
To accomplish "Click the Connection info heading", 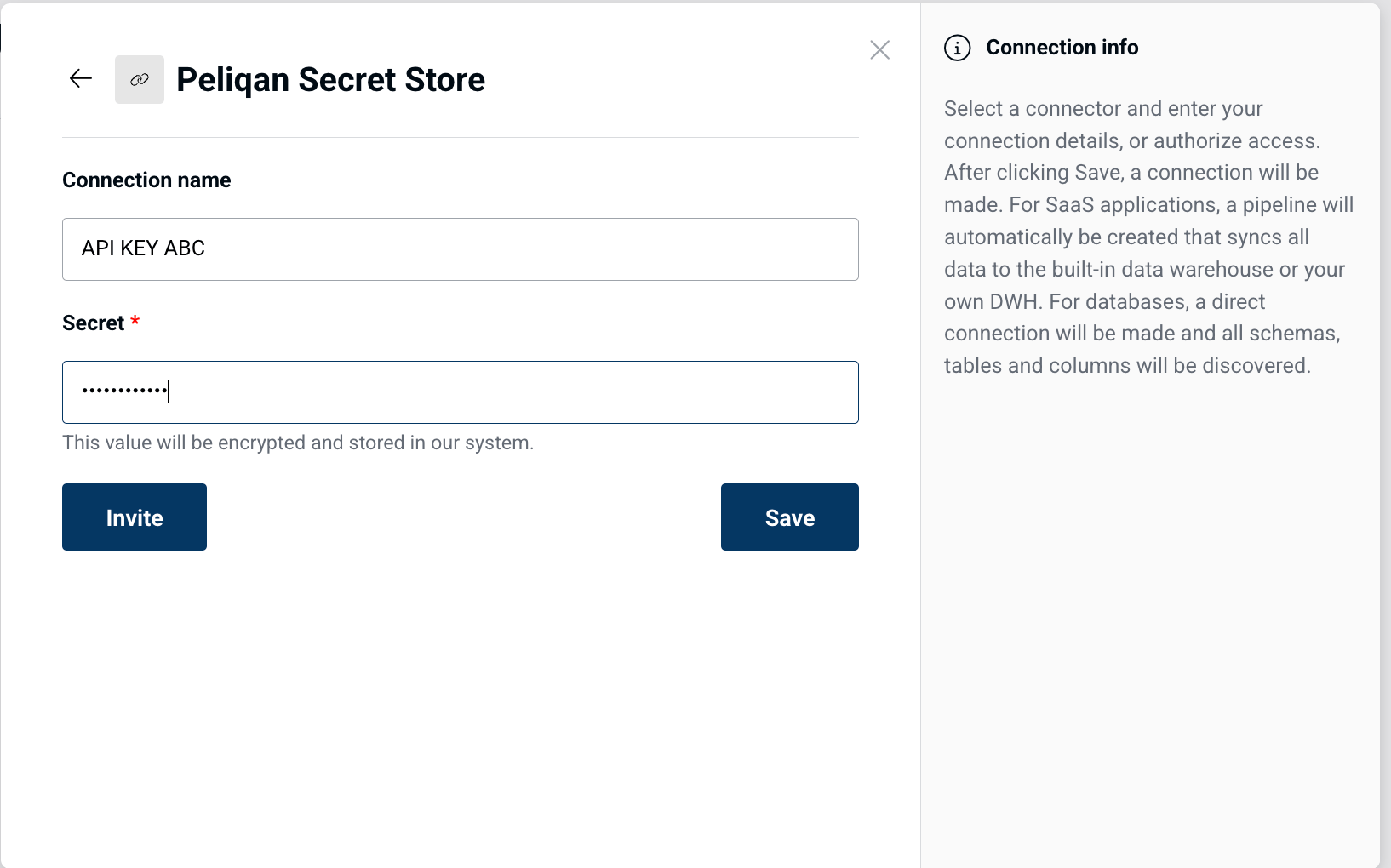I will (1062, 48).
